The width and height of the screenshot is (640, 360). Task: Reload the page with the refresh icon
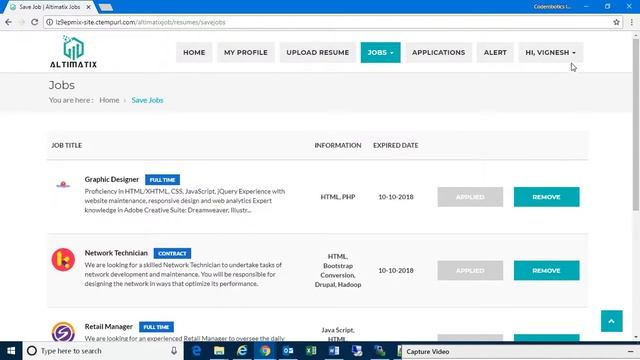coord(35,22)
